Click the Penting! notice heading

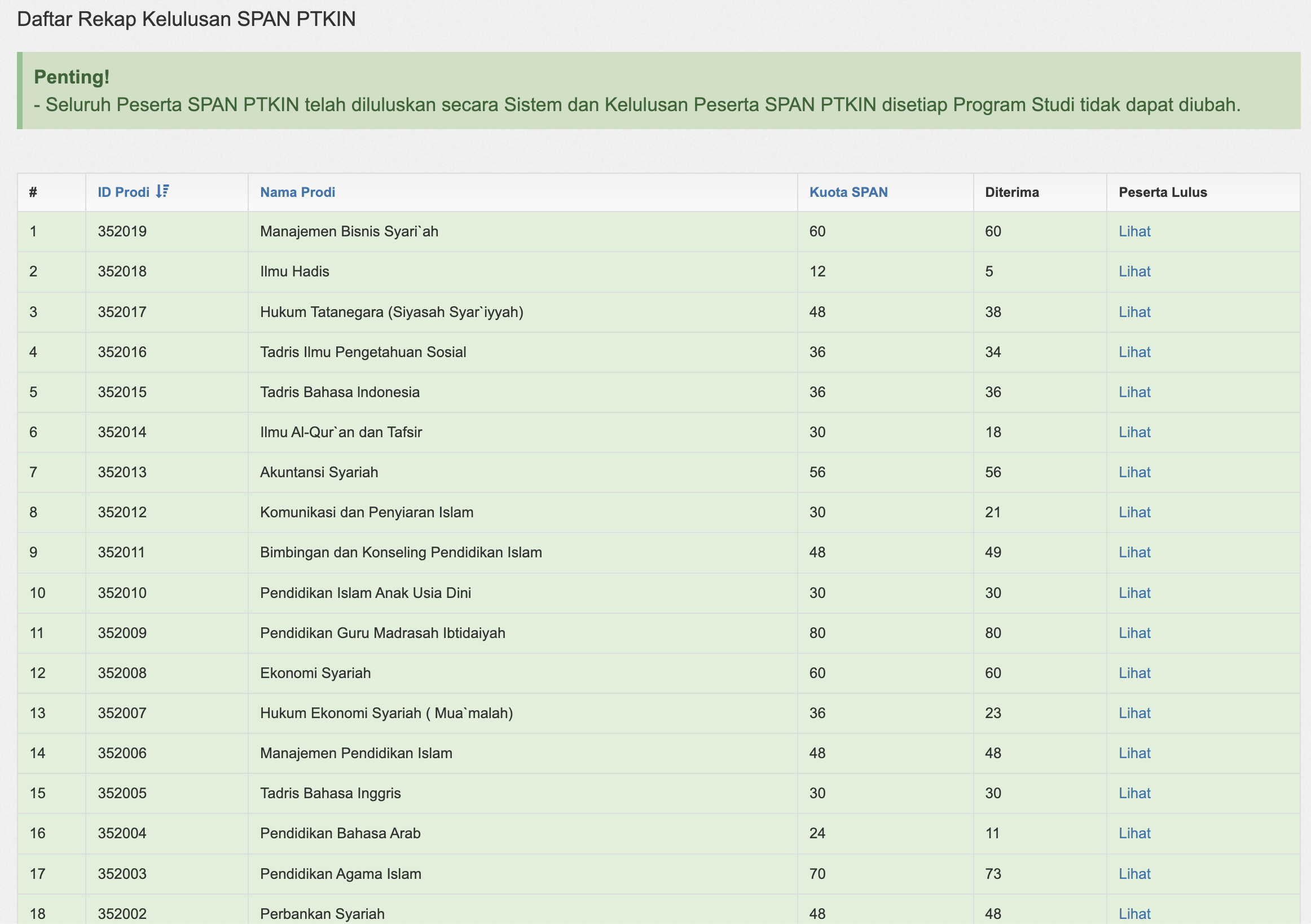72,77
